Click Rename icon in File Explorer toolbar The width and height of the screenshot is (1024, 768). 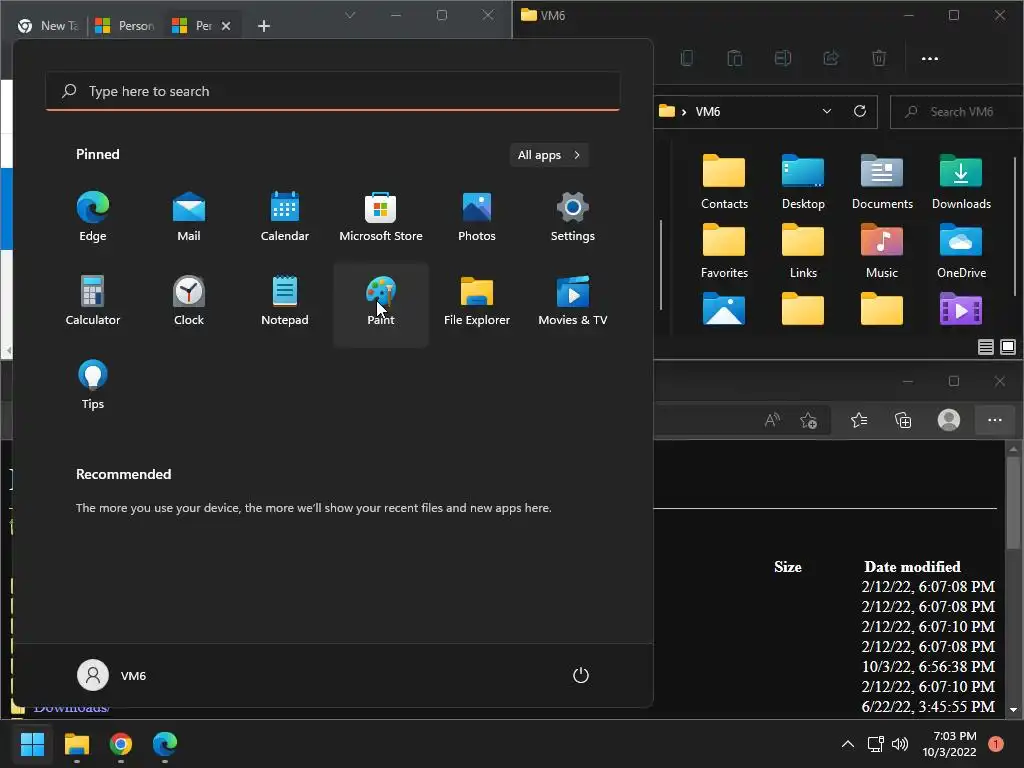point(782,58)
